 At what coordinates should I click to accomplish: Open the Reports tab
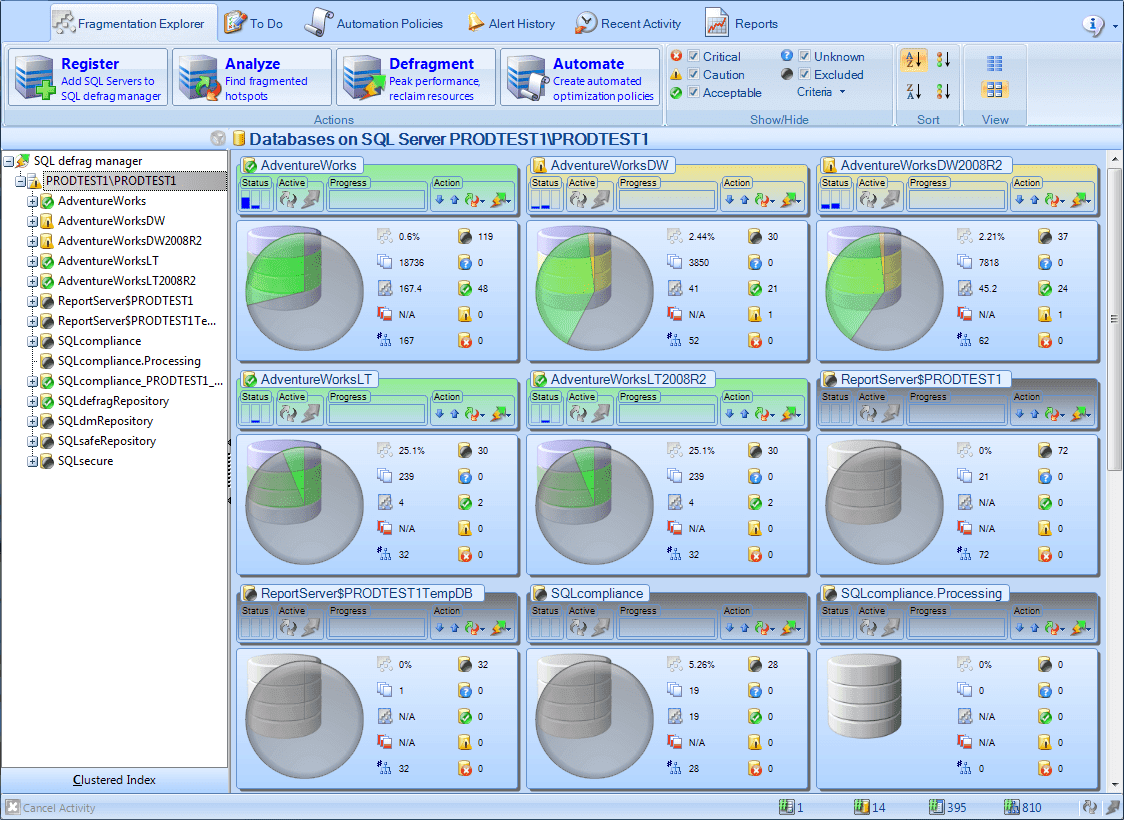coord(742,24)
